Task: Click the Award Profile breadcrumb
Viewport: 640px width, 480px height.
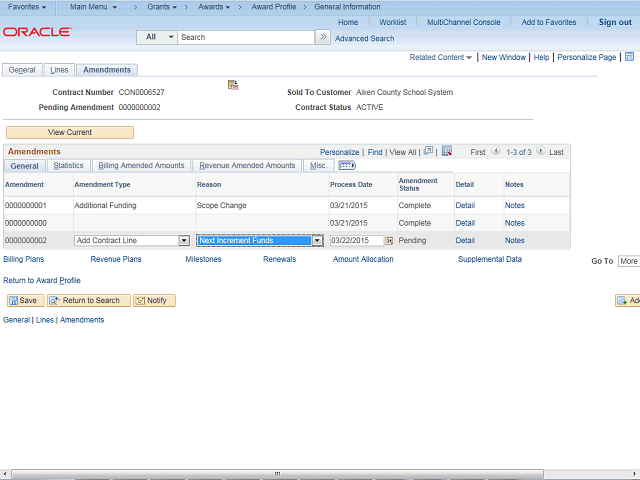Action: (273, 7)
